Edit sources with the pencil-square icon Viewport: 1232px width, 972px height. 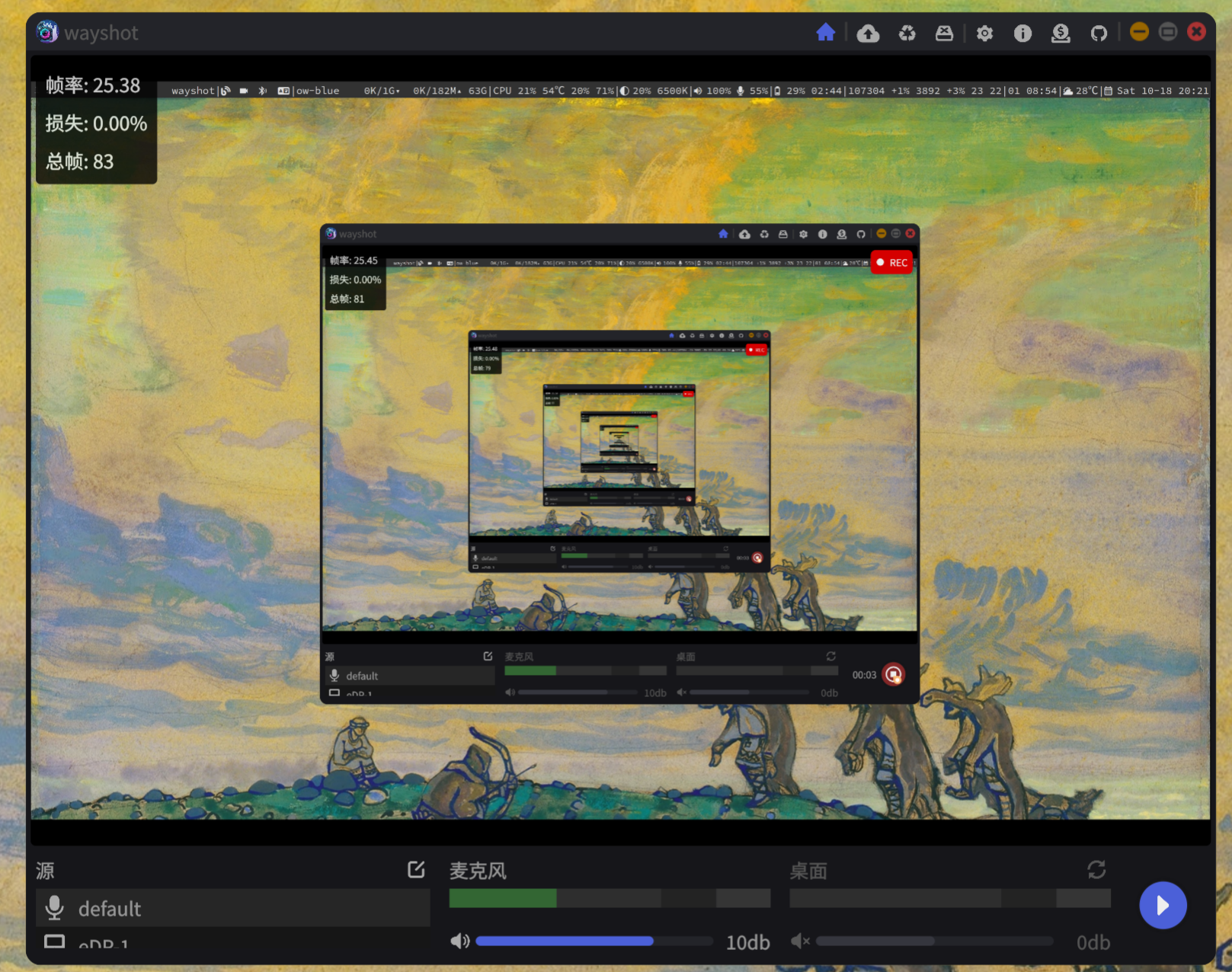pyautogui.click(x=416, y=869)
